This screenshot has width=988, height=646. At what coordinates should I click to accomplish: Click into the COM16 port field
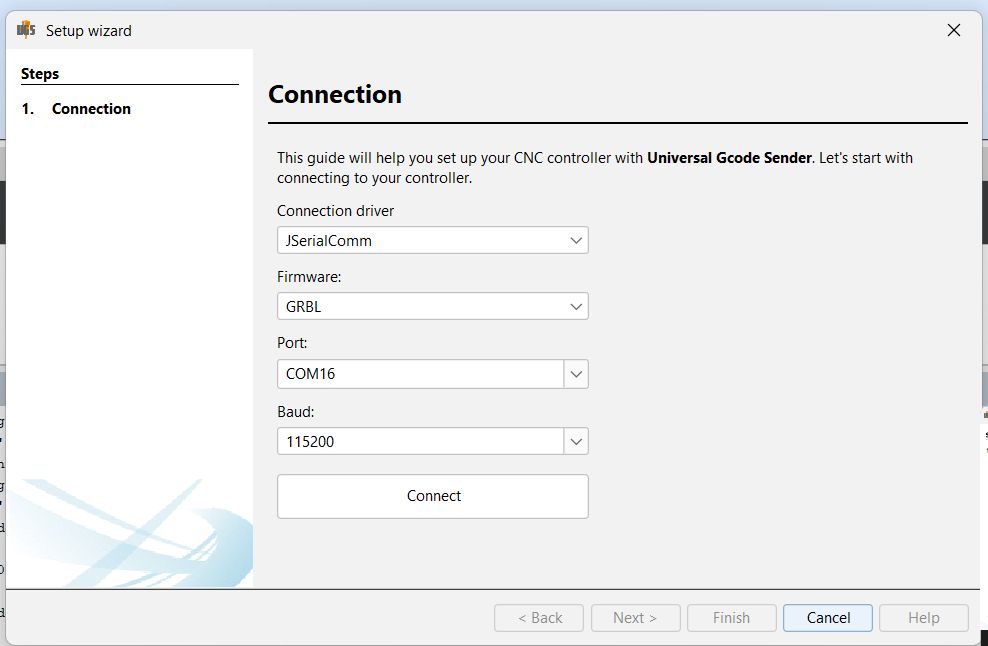420,374
